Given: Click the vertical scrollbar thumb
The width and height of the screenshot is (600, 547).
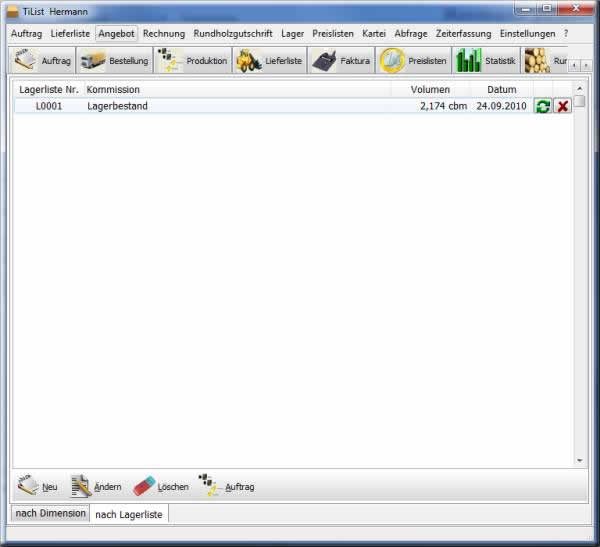Looking at the screenshot, I should (580, 101).
